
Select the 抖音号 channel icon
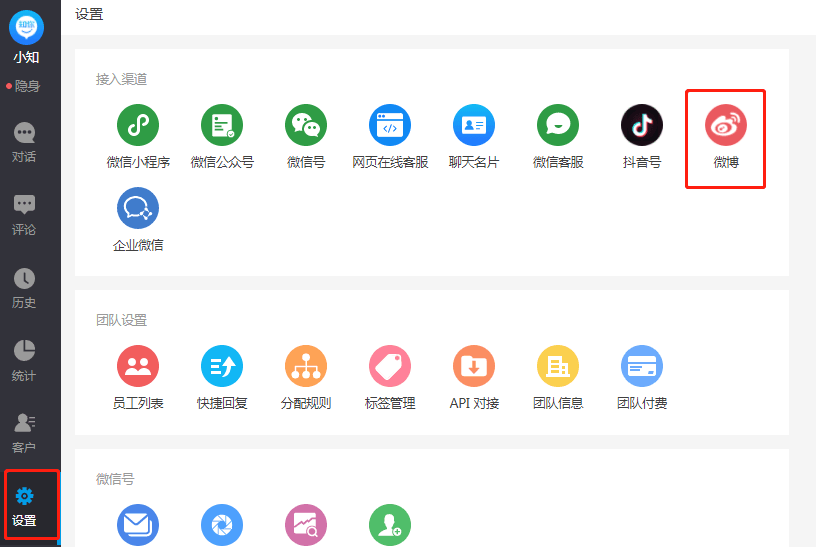pyautogui.click(x=642, y=125)
